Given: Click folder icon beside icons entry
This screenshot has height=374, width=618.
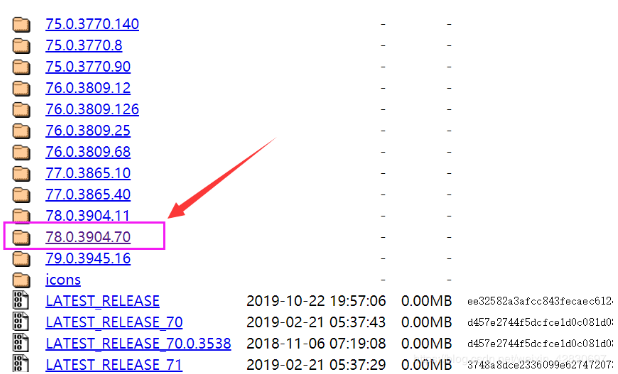Looking at the screenshot, I should pos(21,280).
